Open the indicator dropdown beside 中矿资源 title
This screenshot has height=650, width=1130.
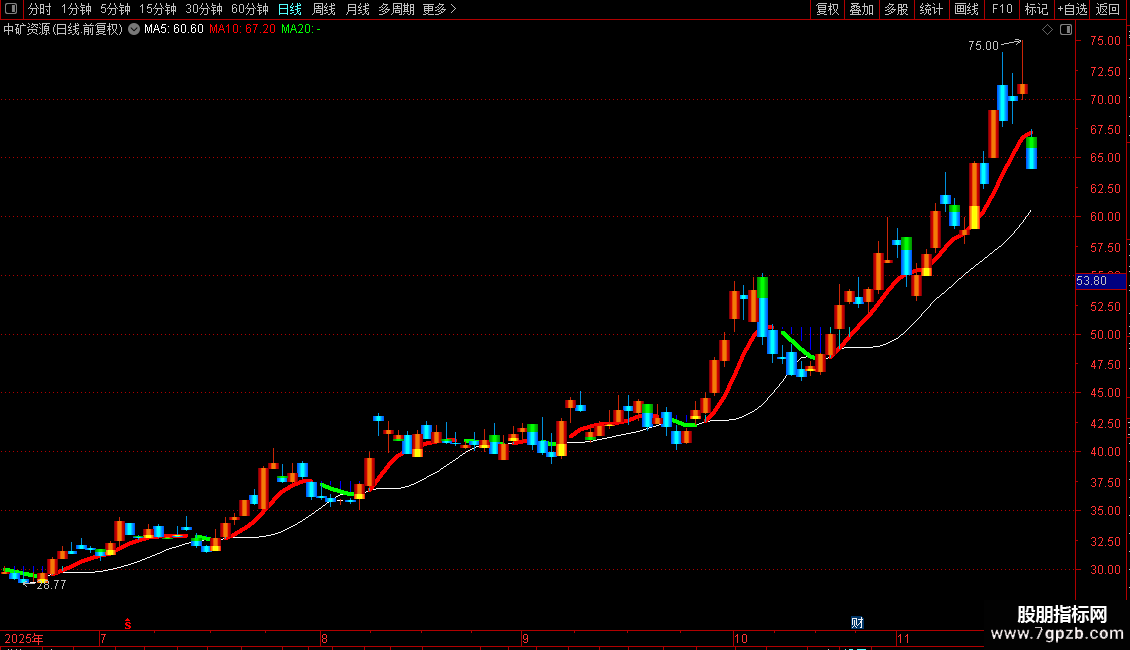[134, 30]
